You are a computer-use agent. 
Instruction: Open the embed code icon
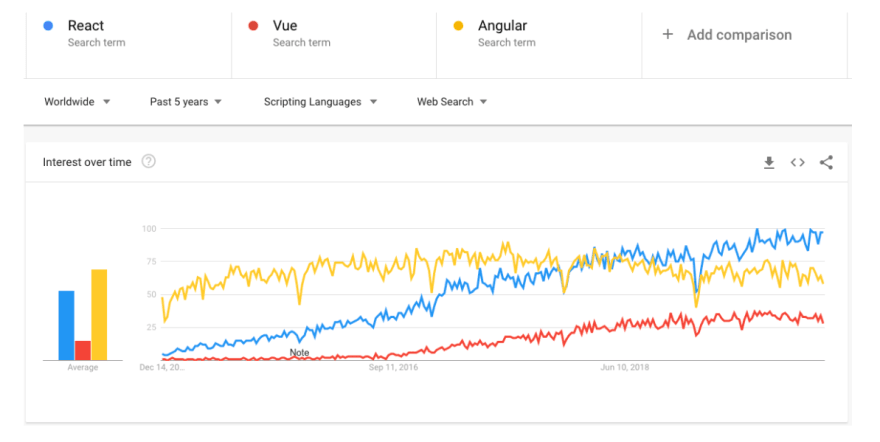coord(798,163)
